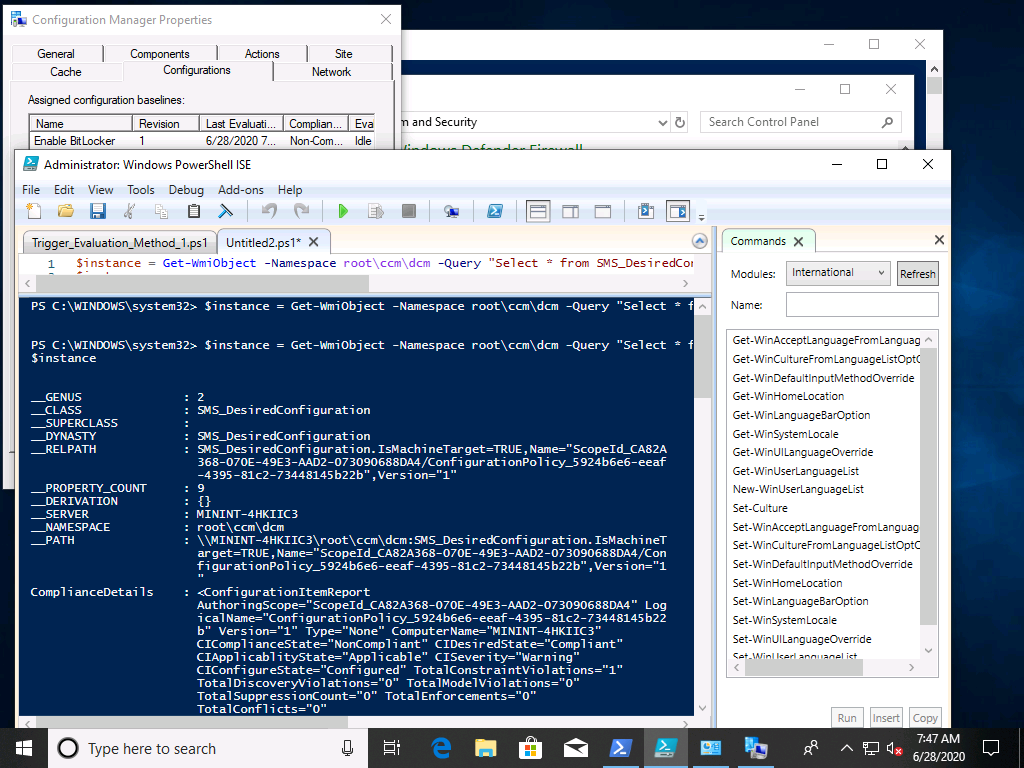This screenshot has height=768, width=1024.
Task: Open the Mail app from the taskbar
Action: pos(575,748)
